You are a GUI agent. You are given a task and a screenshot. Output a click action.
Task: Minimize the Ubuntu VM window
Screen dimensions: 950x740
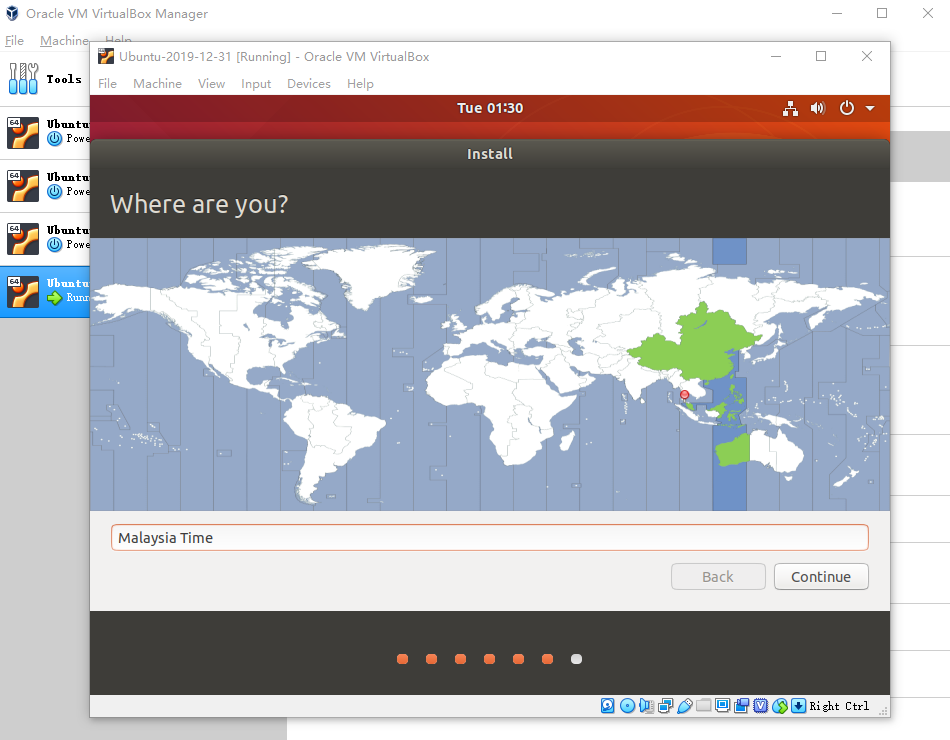point(776,56)
